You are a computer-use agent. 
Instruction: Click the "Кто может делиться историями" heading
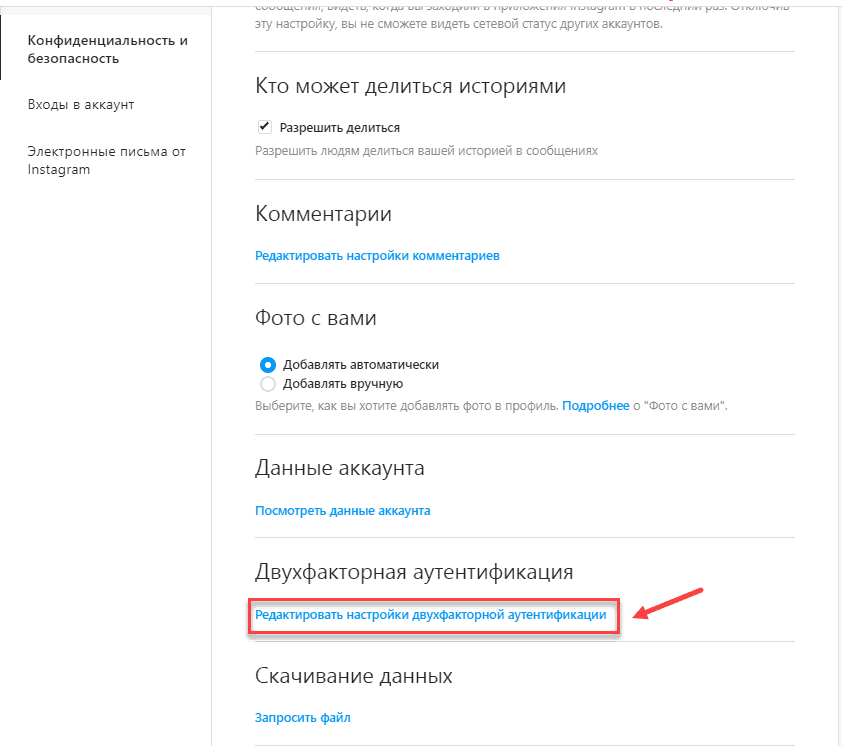pyautogui.click(x=411, y=86)
